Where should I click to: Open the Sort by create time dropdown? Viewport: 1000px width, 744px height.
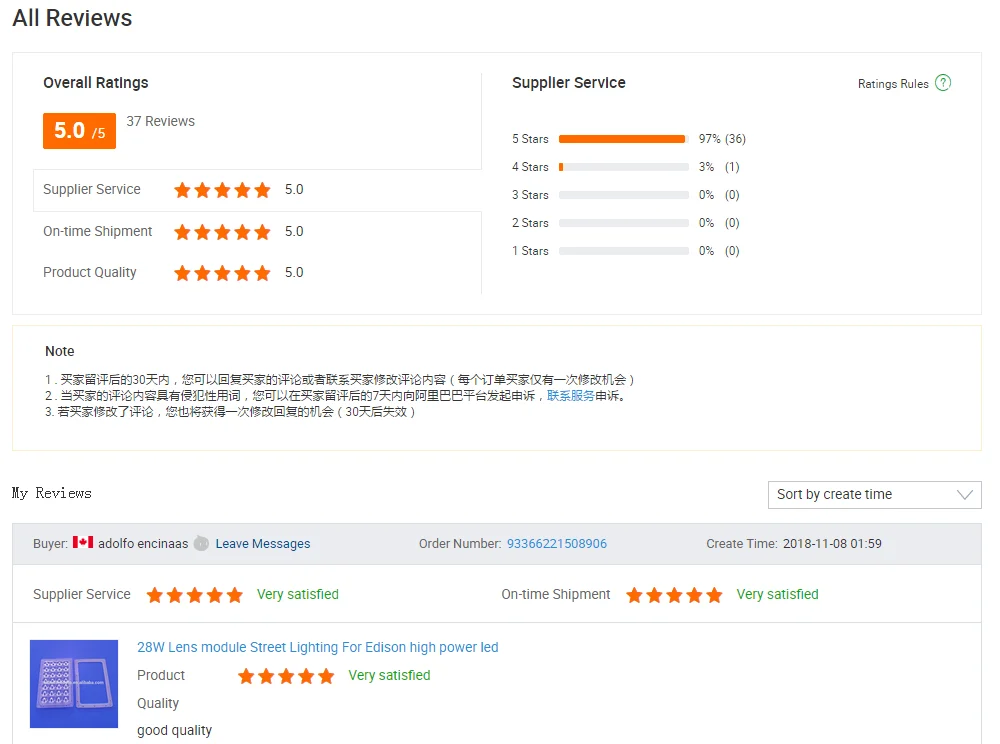pos(875,494)
